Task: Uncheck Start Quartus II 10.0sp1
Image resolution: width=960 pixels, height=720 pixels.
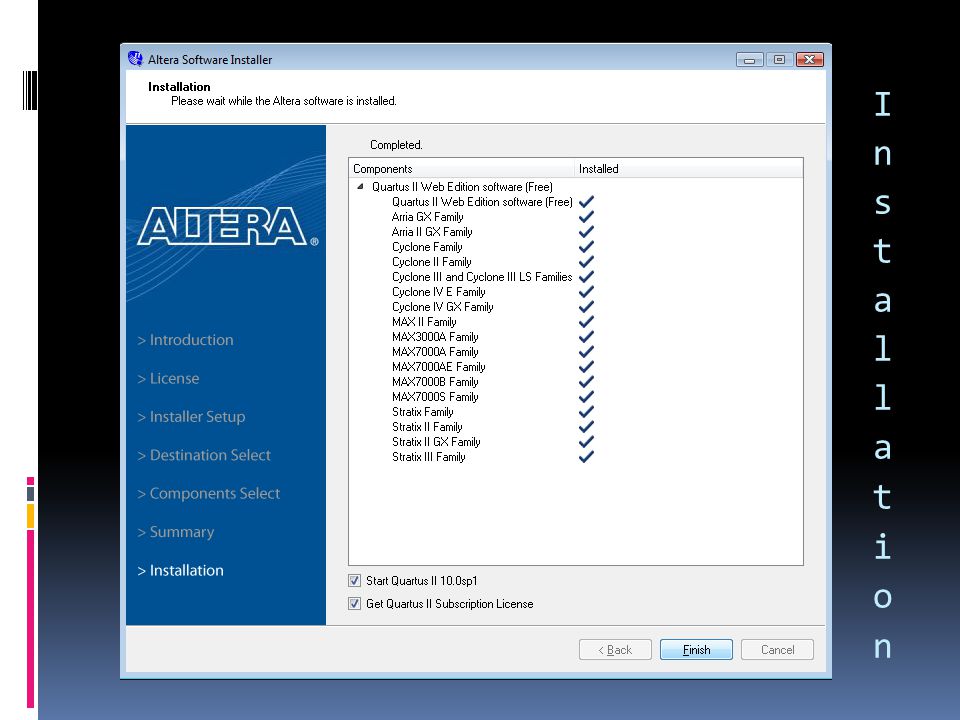Action: click(354, 580)
